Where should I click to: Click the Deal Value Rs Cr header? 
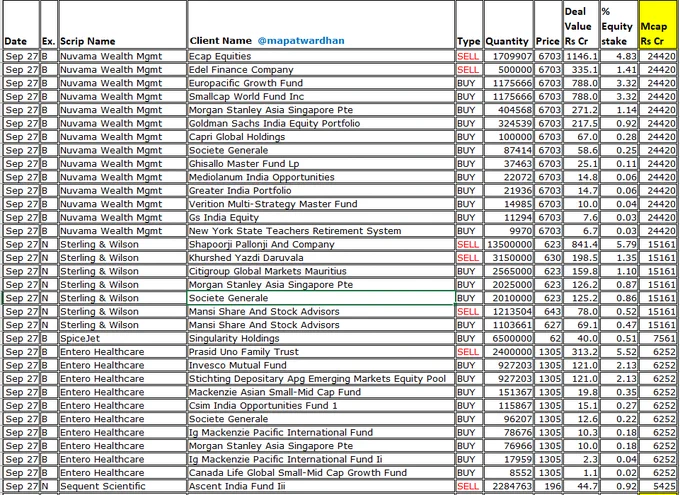[x=582, y=25]
